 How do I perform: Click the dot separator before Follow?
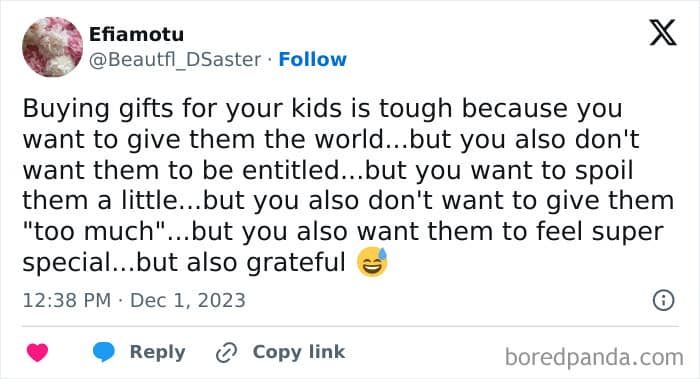point(270,60)
